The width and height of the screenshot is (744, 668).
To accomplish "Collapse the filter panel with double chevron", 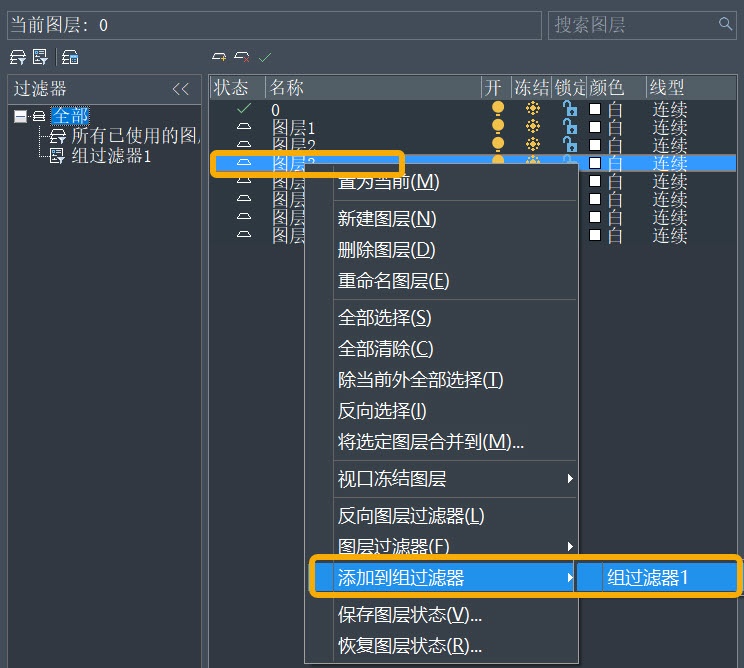I will pyautogui.click(x=181, y=89).
